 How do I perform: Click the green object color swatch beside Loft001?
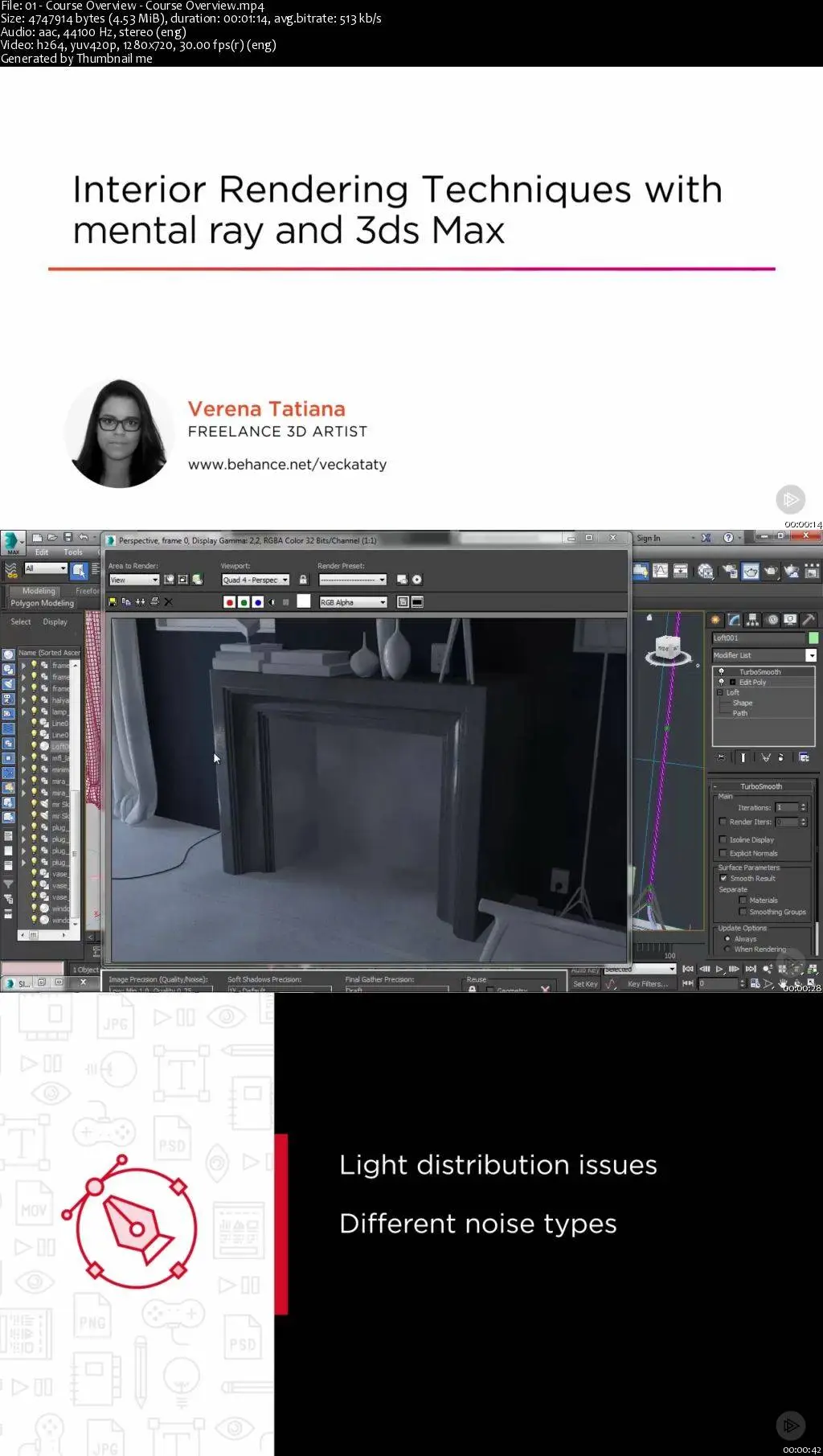coord(813,638)
